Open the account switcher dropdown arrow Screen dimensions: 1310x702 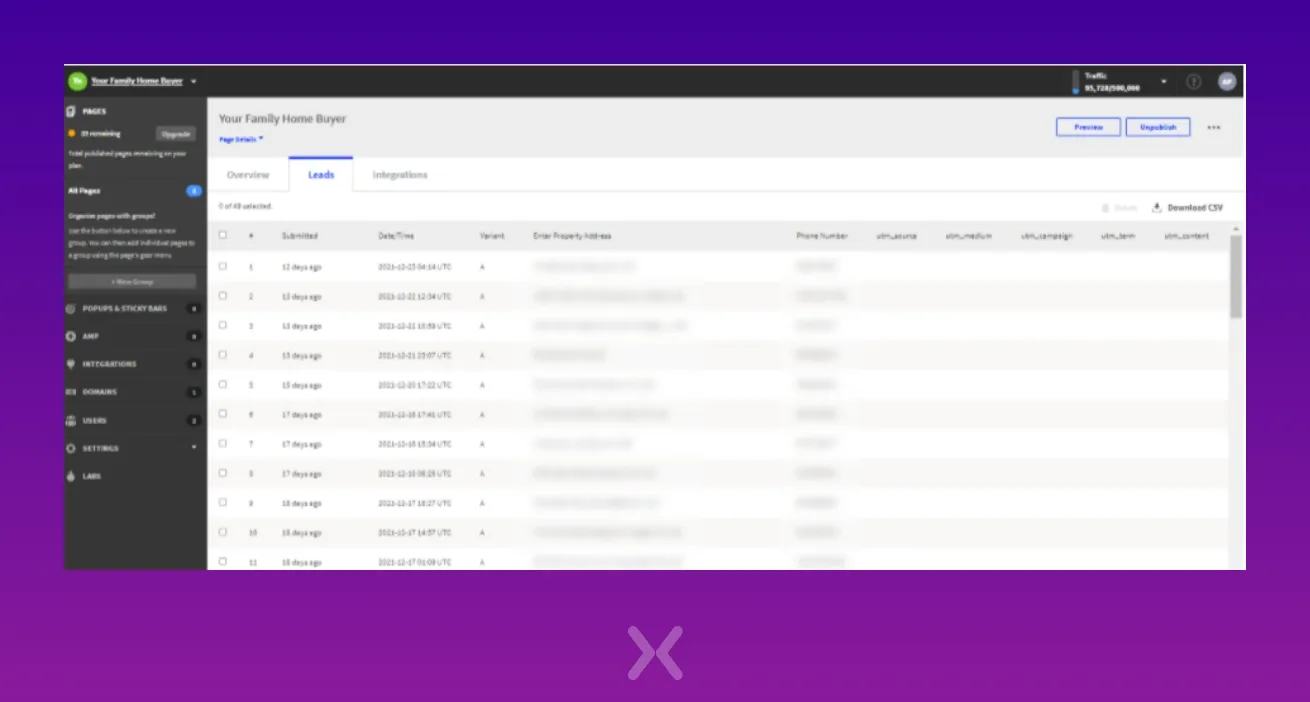tap(194, 81)
